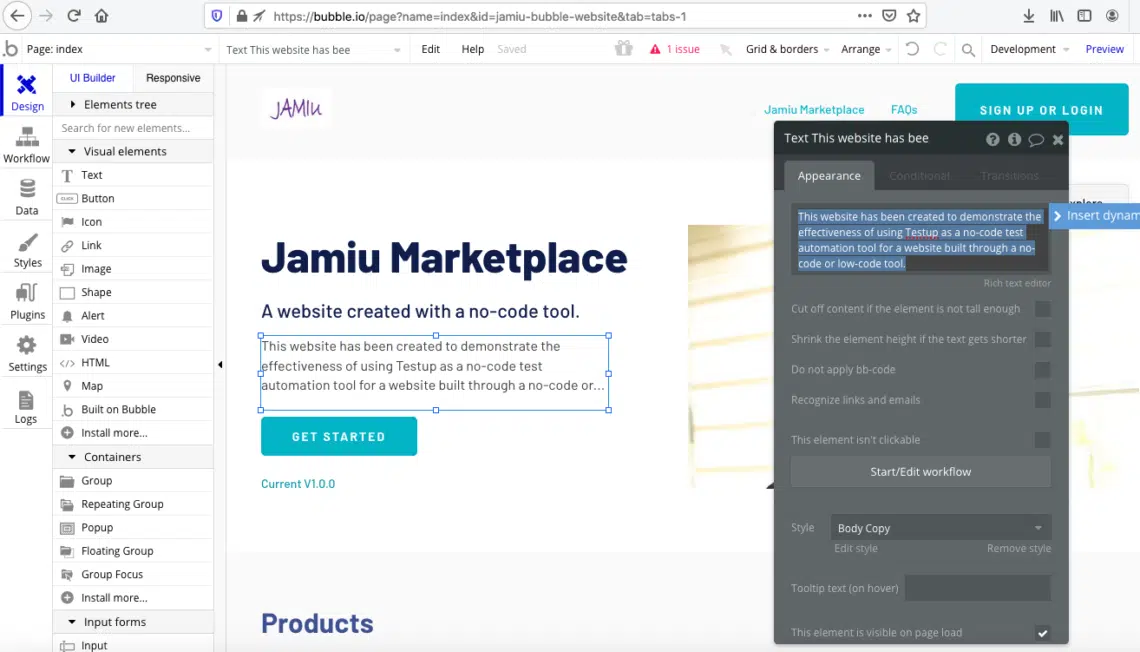Open the Settings section
1140x652 pixels.
click(27, 354)
